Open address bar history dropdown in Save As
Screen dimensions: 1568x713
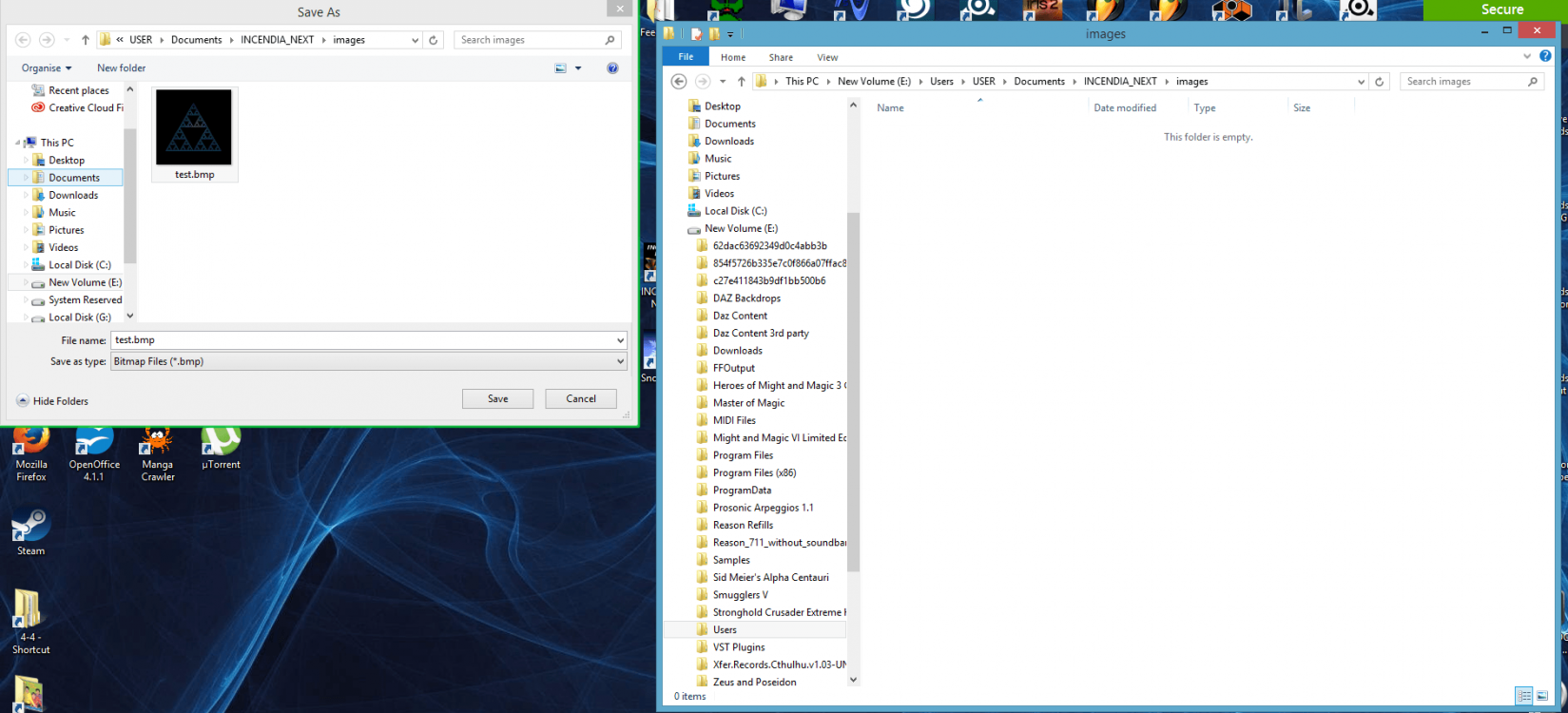pos(415,40)
